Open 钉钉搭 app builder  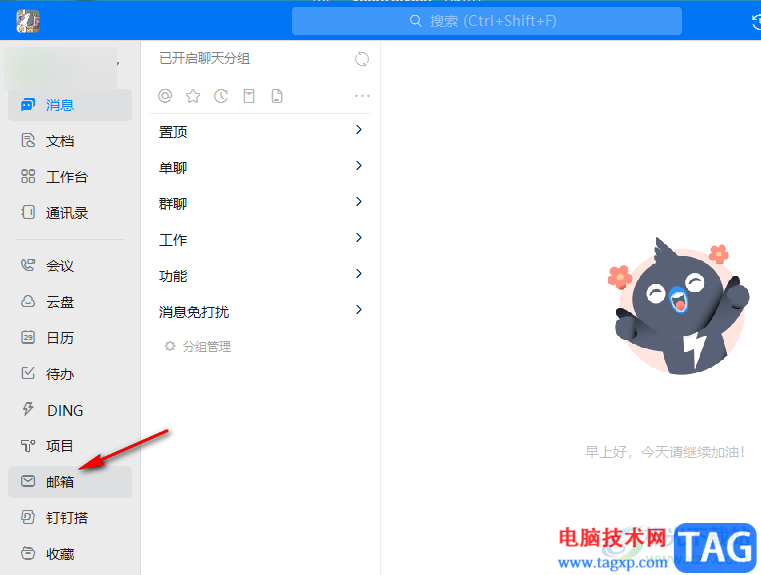70,518
